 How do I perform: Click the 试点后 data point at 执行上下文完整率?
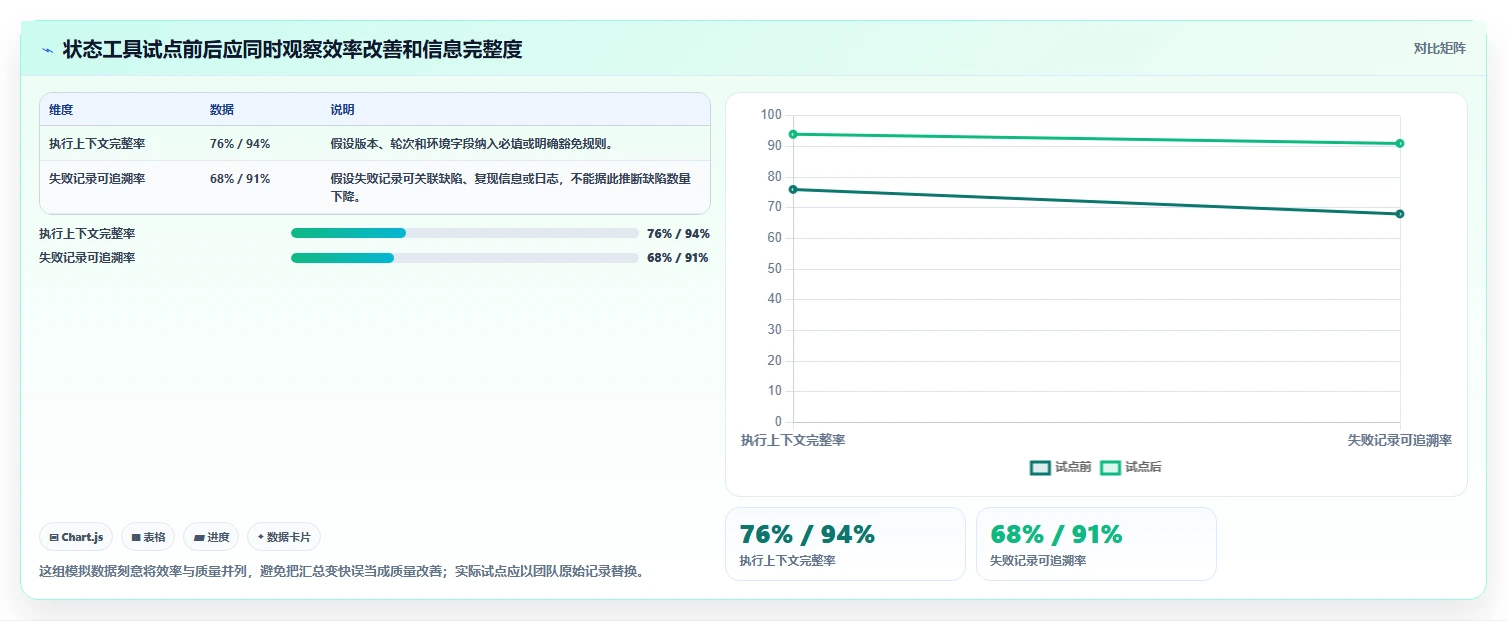793,134
